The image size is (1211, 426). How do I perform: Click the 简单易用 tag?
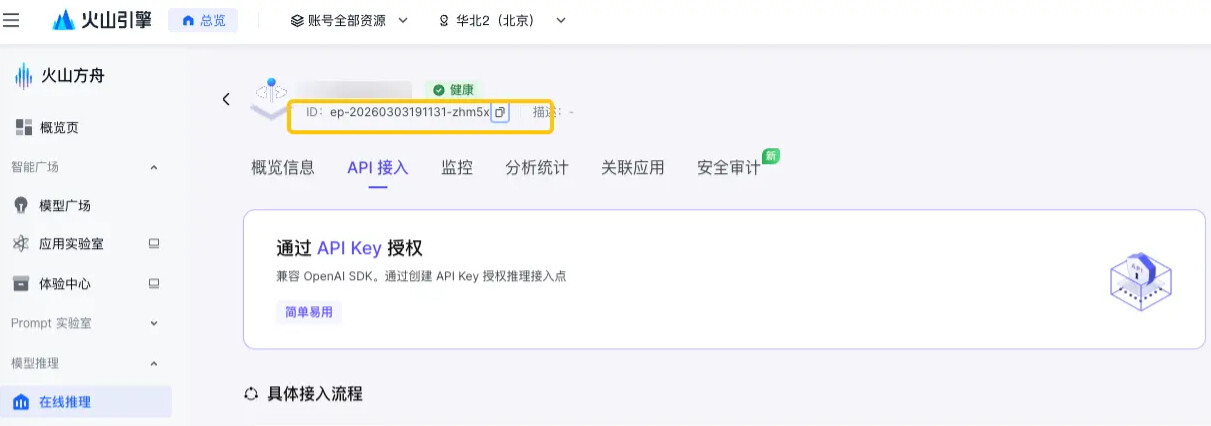pyautogui.click(x=309, y=312)
